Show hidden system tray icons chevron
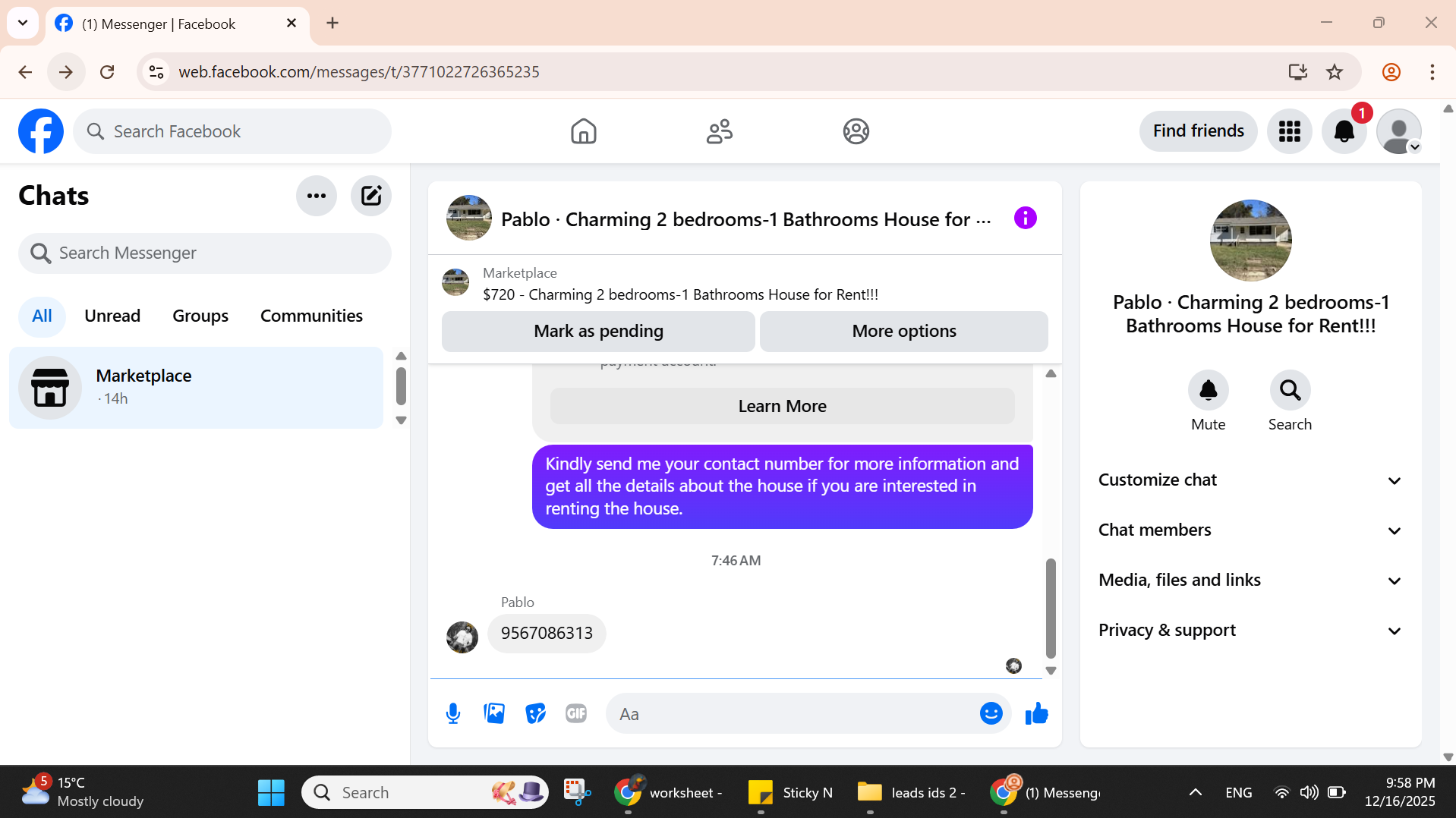The height and width of the screenshot is (818, 1456). coord(1195,792)
